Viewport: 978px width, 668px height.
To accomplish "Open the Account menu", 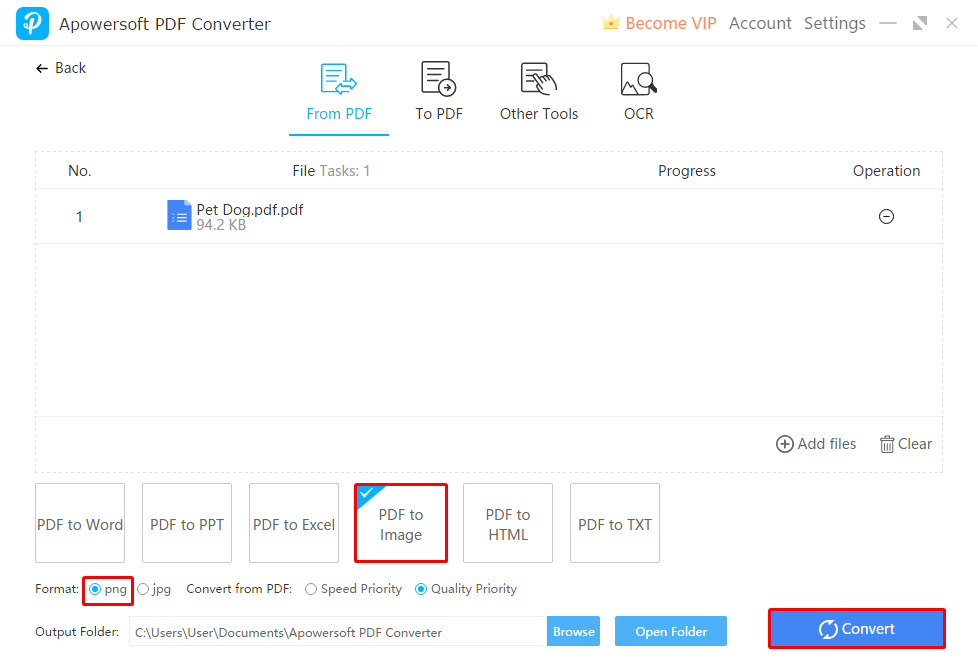I will (760, 22).
